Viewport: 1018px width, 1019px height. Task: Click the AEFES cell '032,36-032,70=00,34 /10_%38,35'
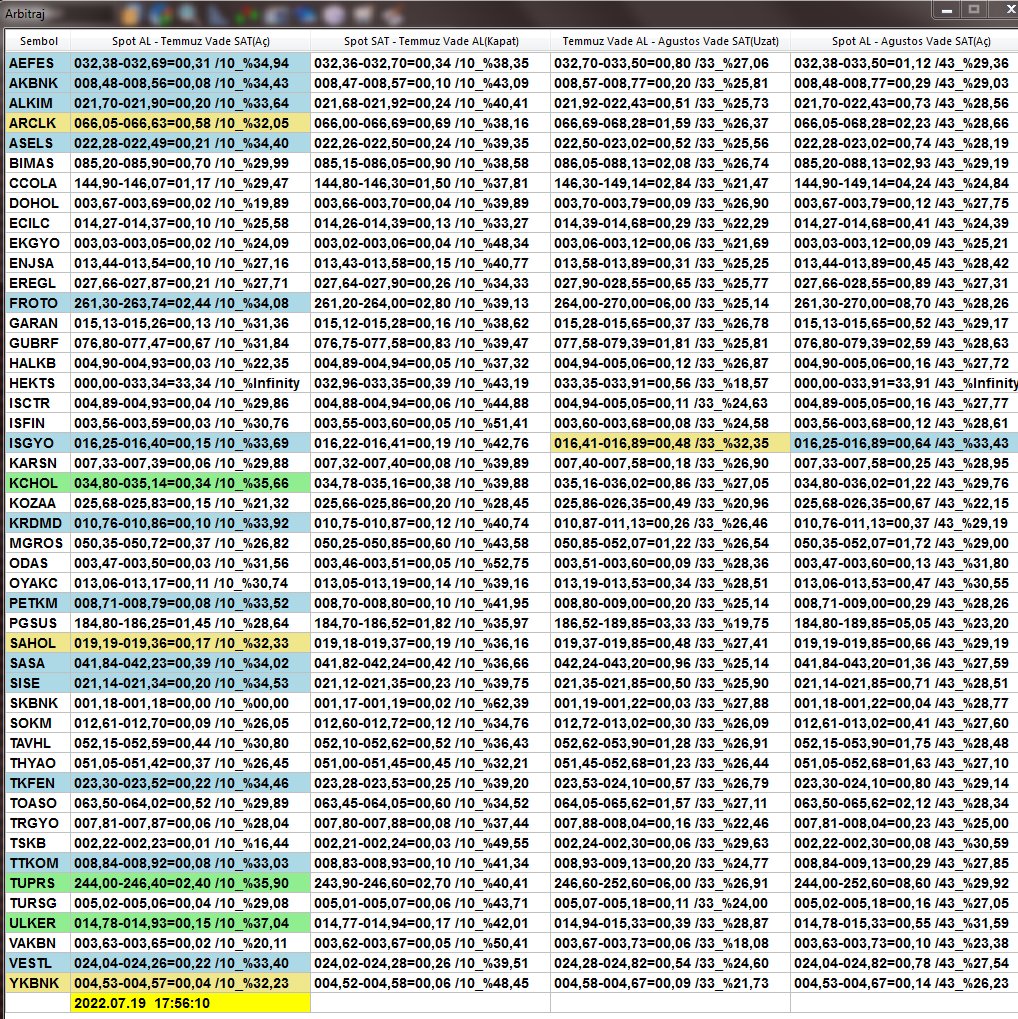click(430, 63)
